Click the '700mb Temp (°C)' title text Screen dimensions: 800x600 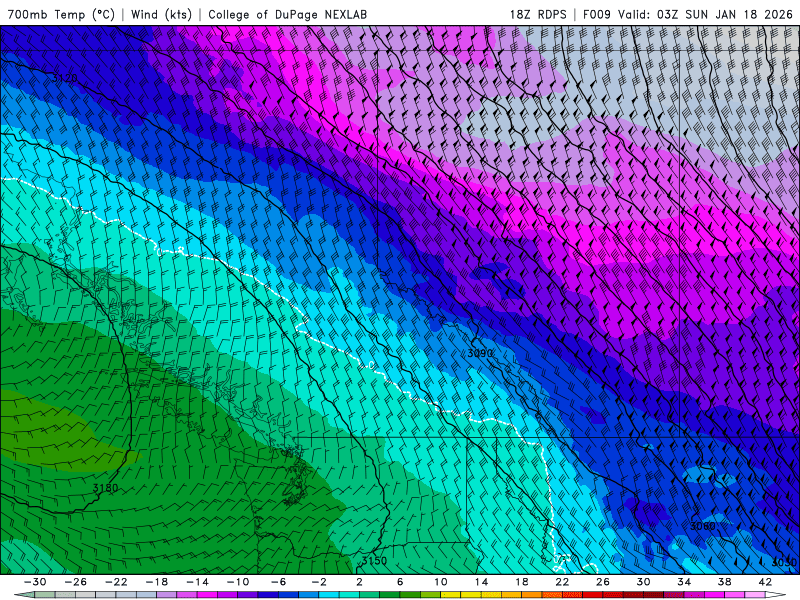coord(61,14)
